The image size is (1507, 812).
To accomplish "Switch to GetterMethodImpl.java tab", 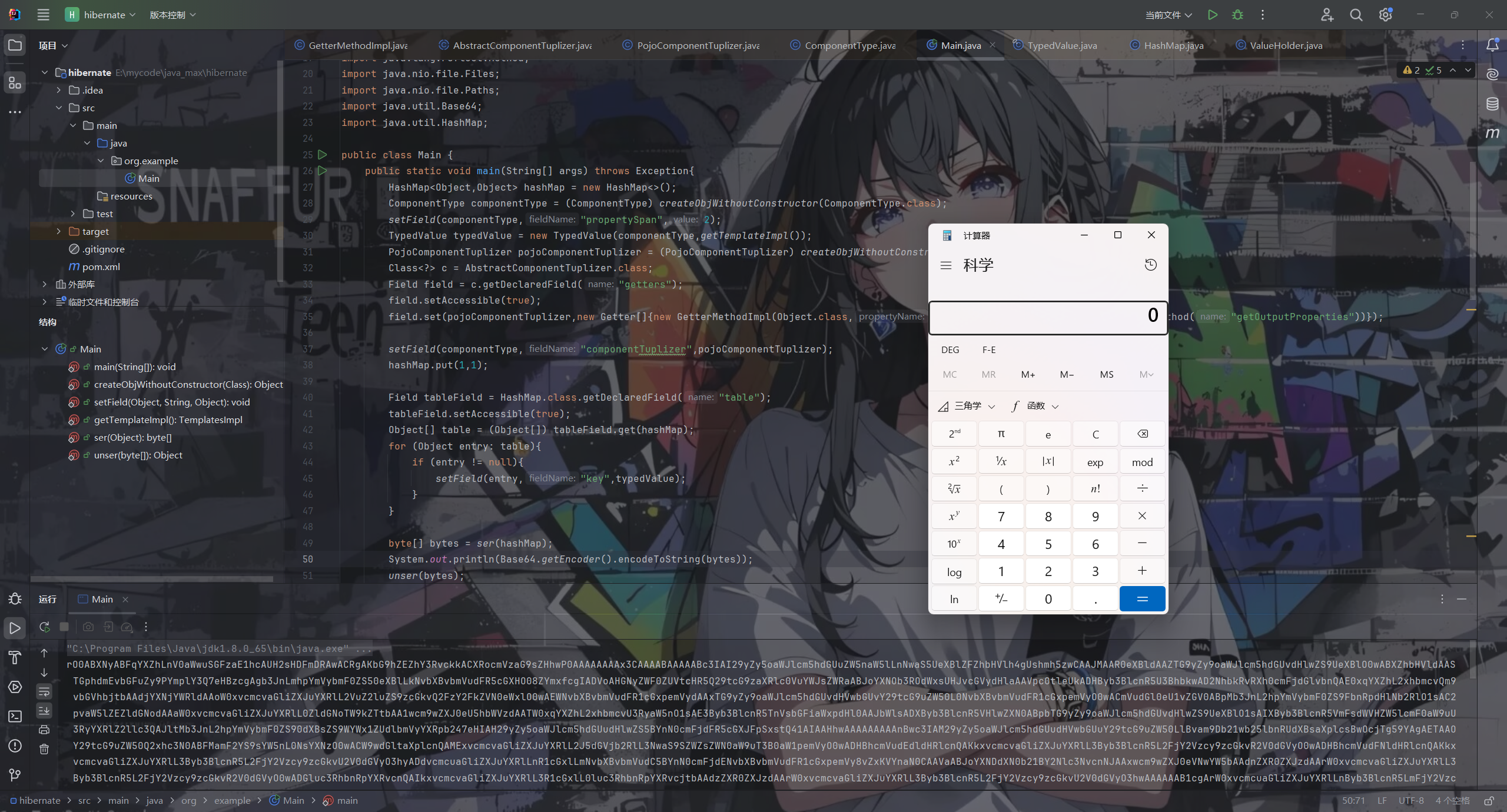I will click(x=351, y=45).
